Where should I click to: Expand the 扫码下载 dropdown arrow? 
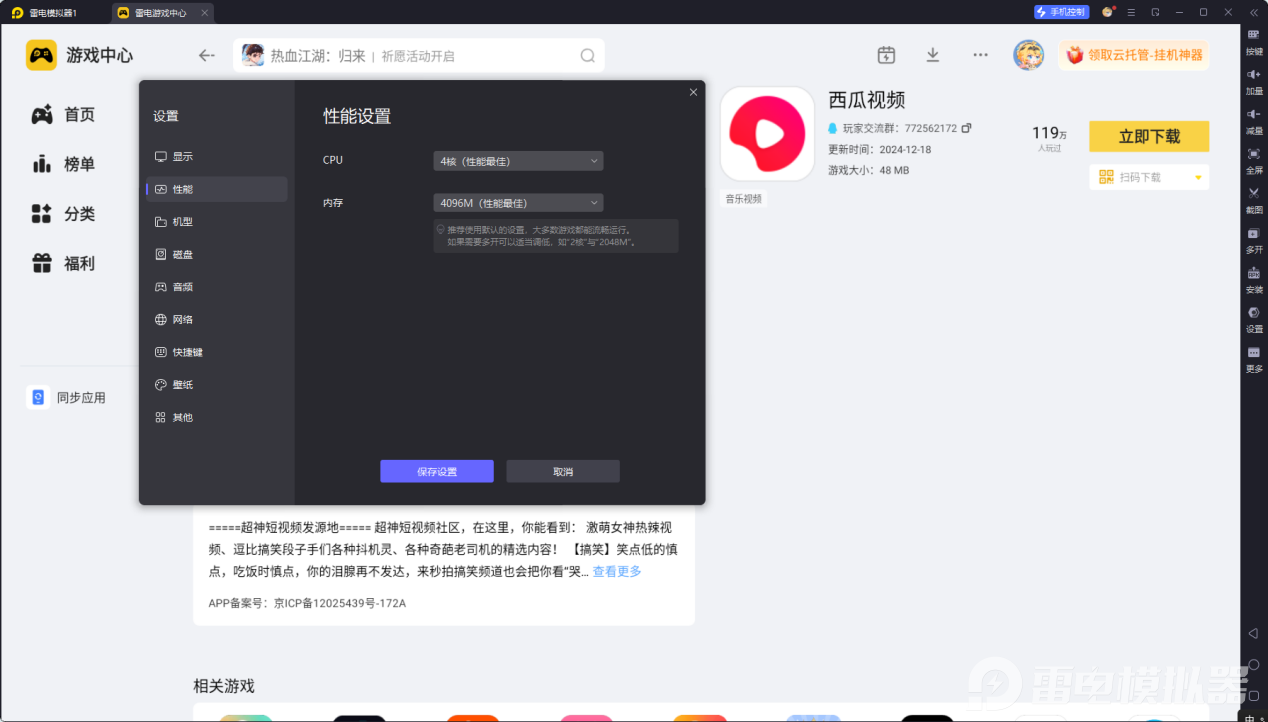[1198, 178]
